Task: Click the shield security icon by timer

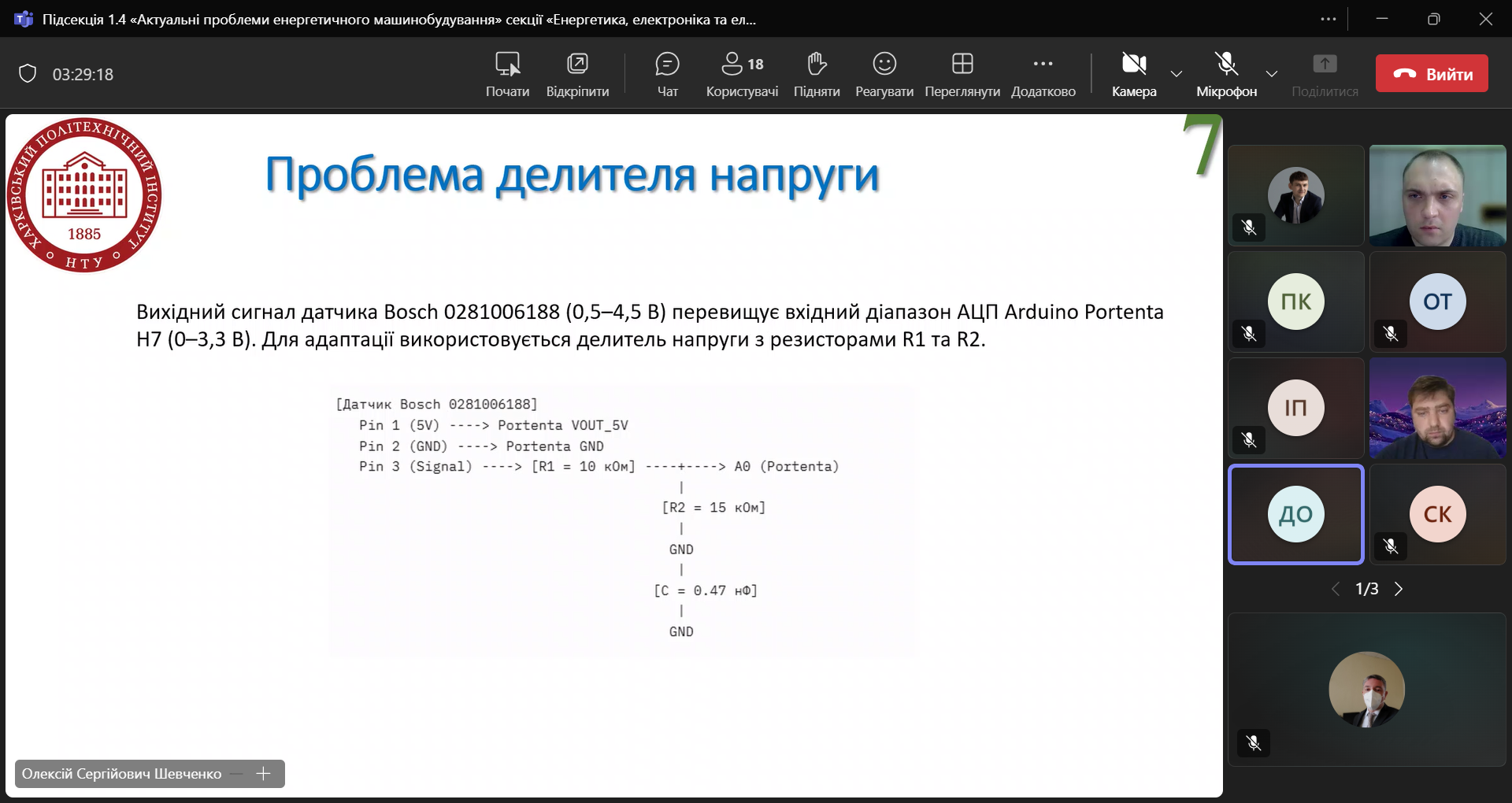Action: click(28, 74)
